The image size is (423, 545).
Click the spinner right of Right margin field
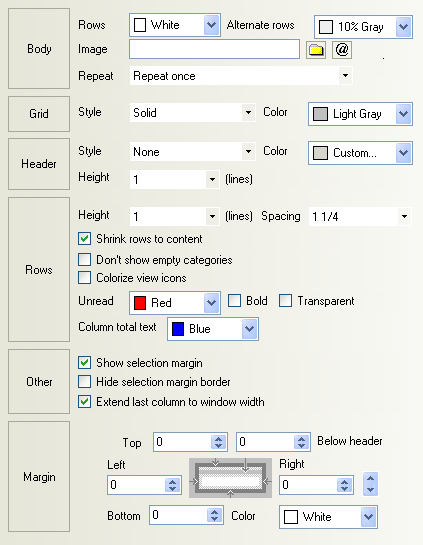pyautogui.click(x=371, y=484)
